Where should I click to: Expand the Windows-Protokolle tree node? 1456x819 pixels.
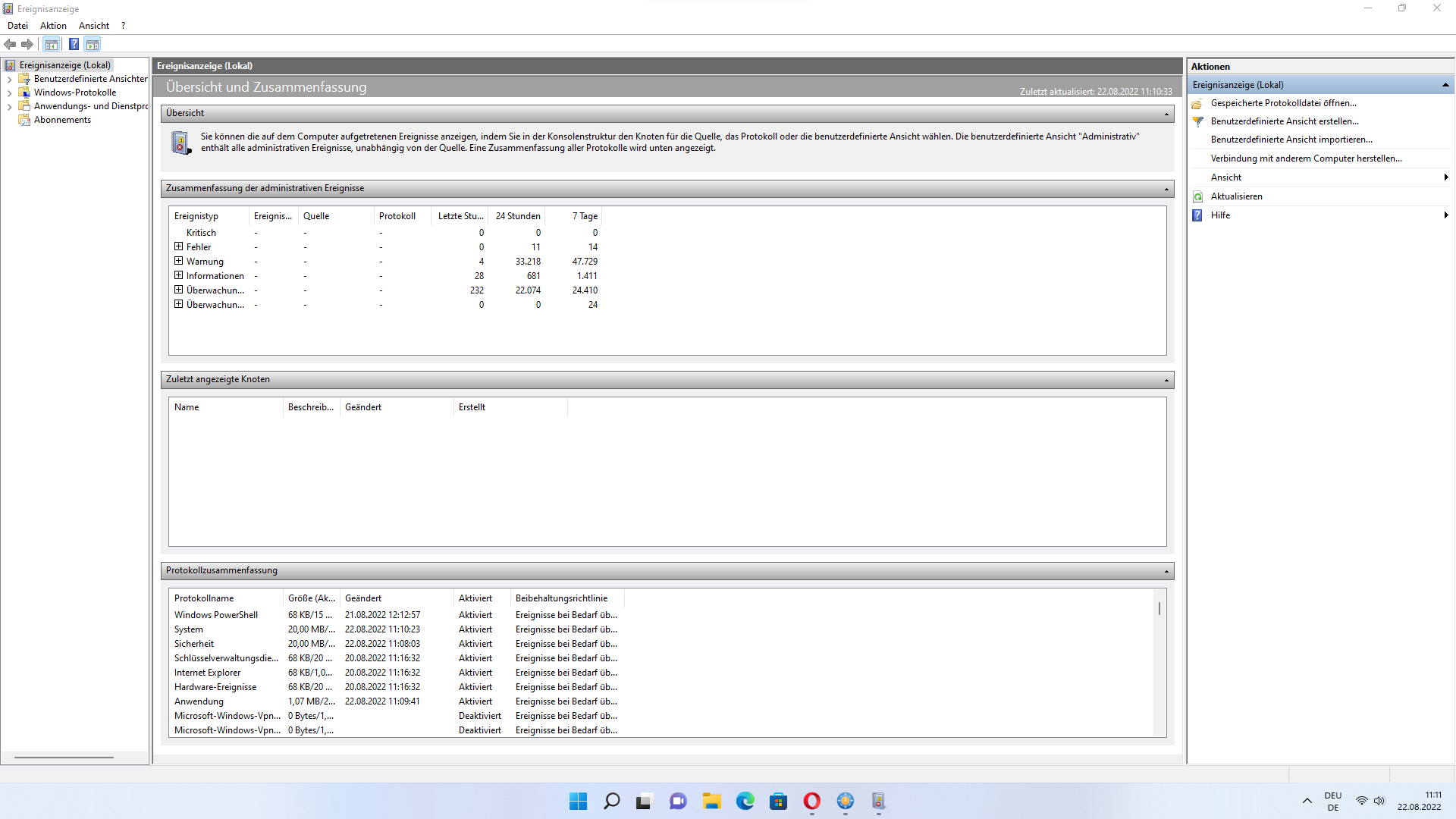tap(9, 93)
